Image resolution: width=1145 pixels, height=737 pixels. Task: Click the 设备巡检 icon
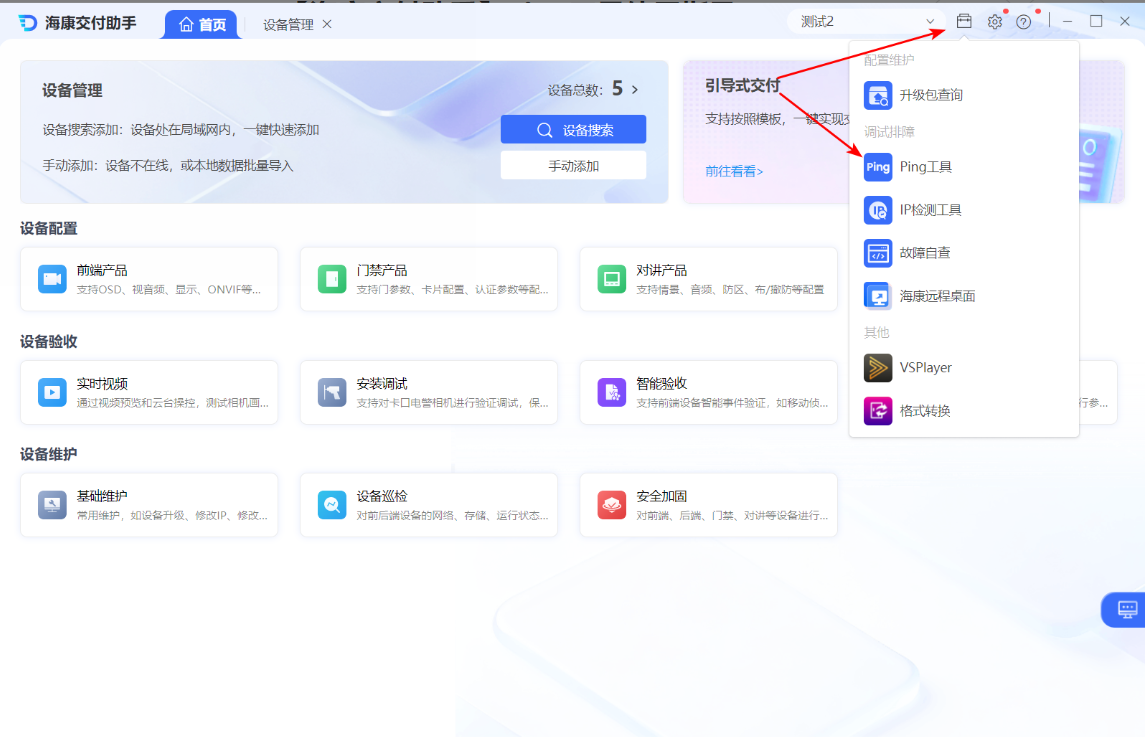(x=332, y=505)
